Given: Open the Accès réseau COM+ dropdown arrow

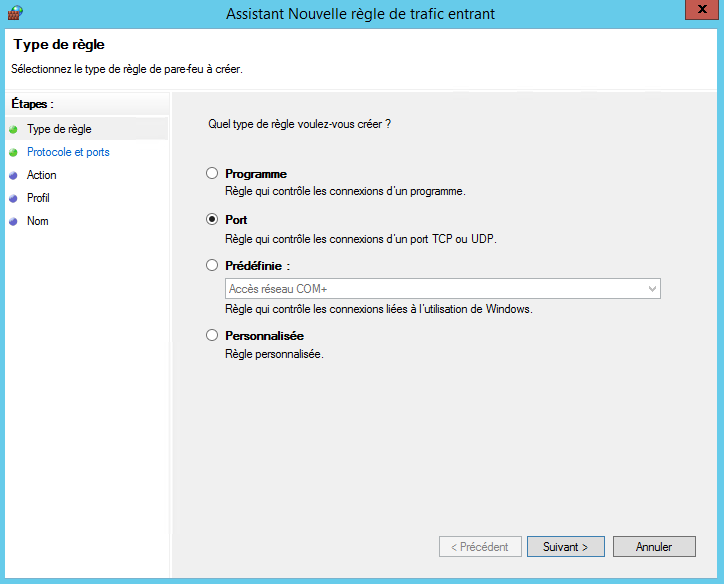Looking at the screenshot, I should (652, 289).
